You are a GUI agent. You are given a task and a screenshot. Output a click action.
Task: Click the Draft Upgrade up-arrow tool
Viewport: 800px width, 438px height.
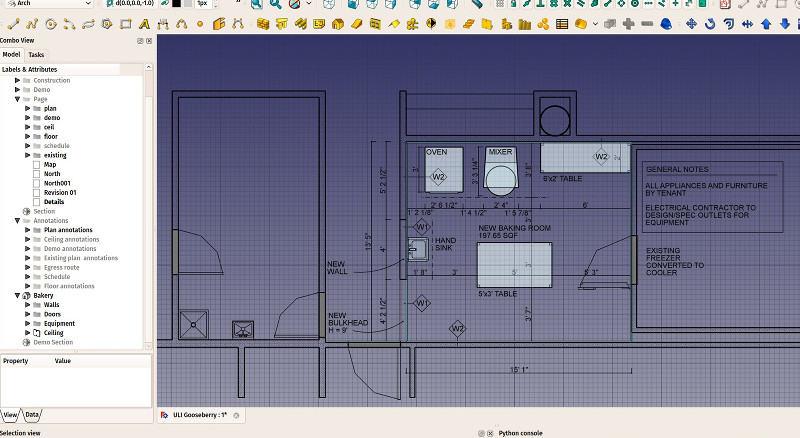click(x=766, y=24)
